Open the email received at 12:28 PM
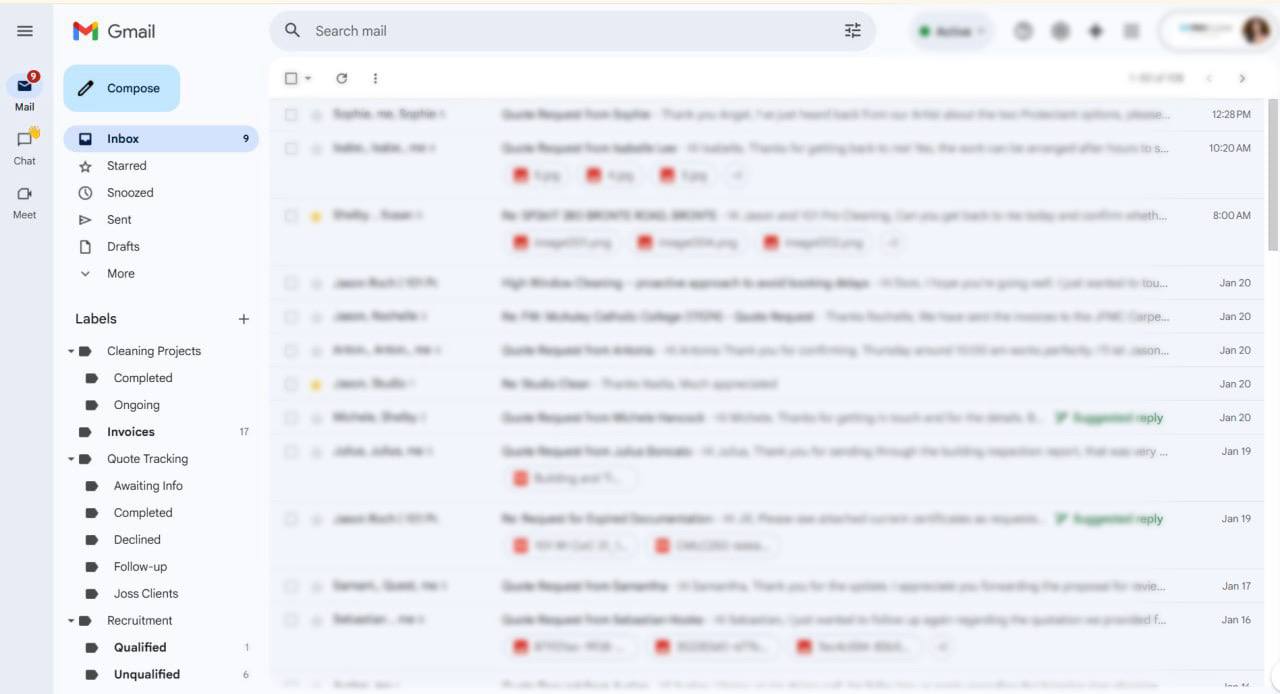This screenshot has width=1280, height=694. click(x=767, y=115)
